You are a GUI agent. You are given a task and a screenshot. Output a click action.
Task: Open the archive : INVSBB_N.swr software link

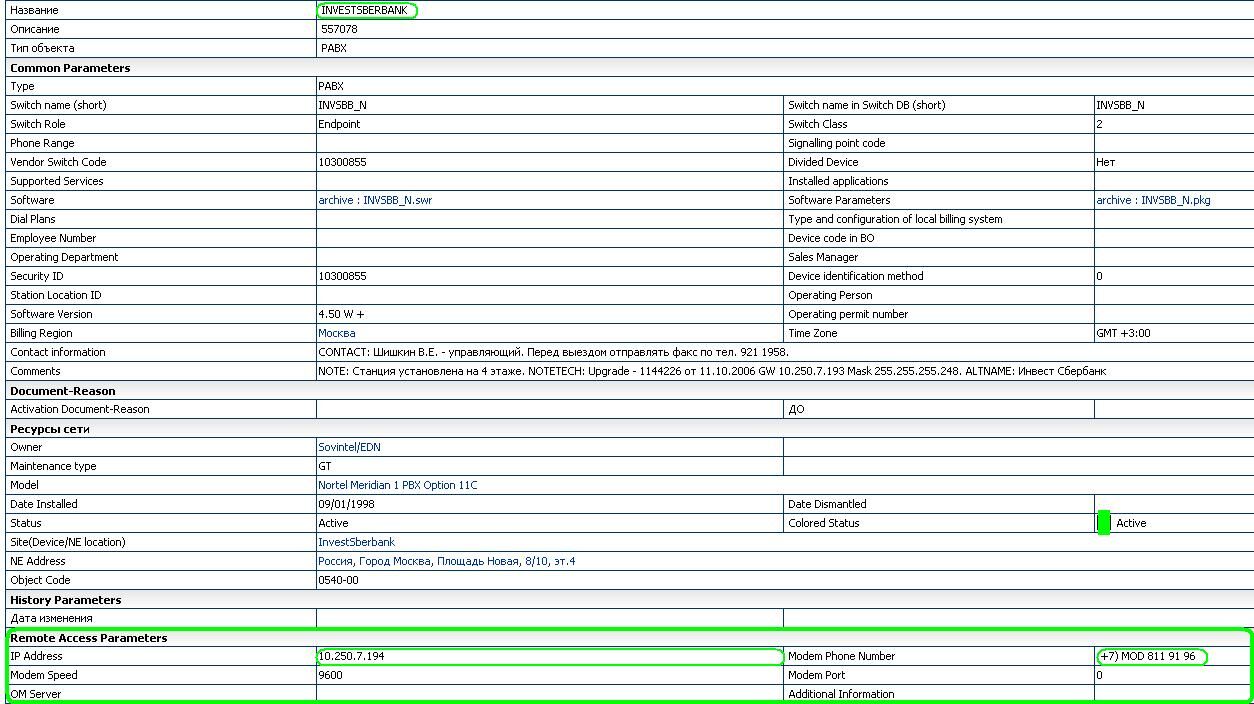pos(375,200)
